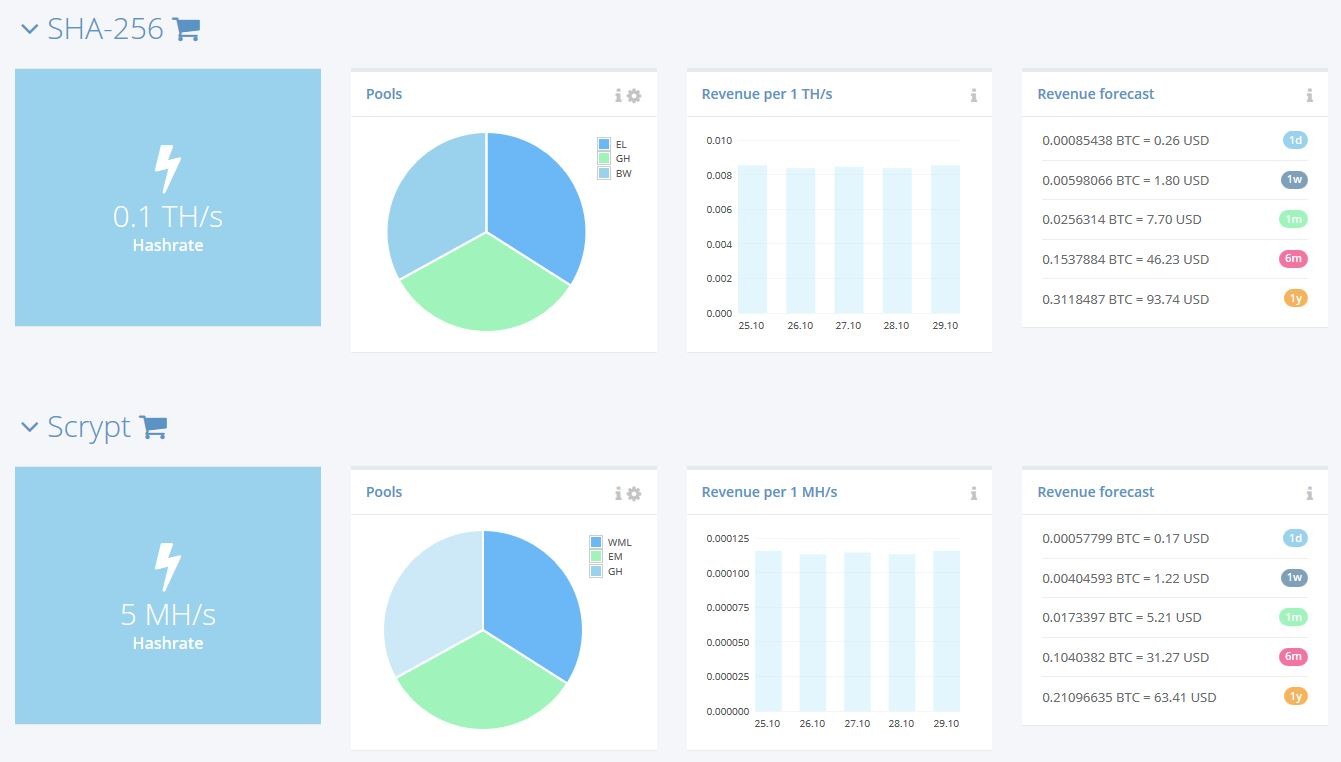Open Scrypt Pools settings gear

pyautogui.click(x=634, y=493)
